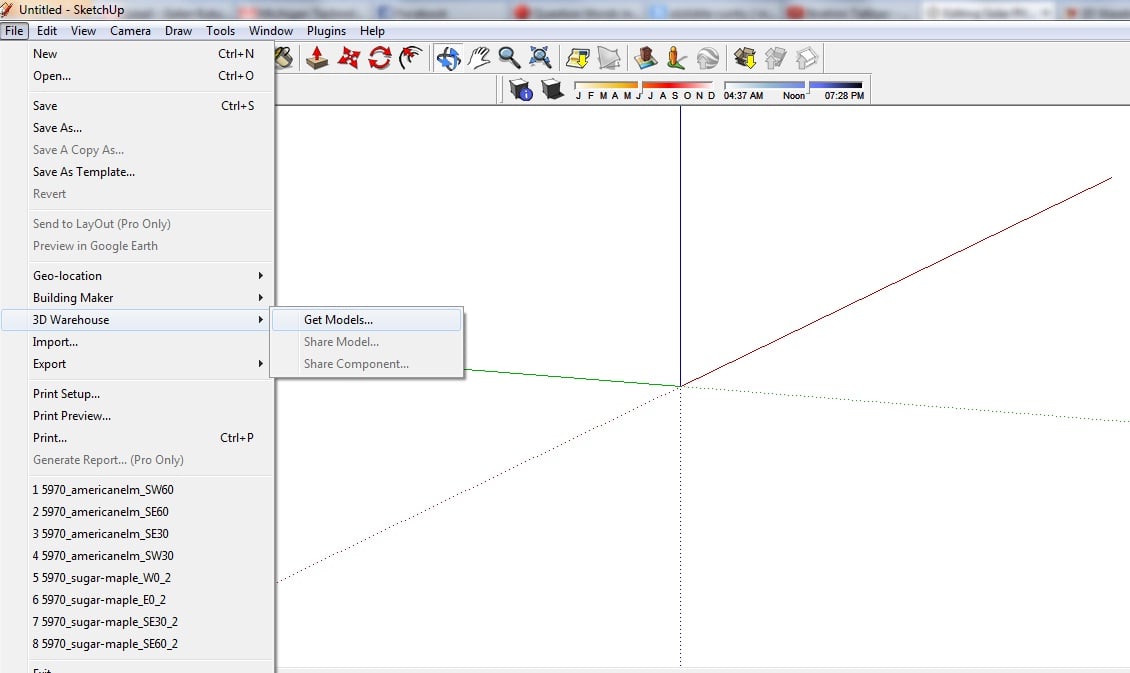The width and height of the screenshot is (1130, 673).
Task: Open Shadow Settings from the toolbar
Action: (x=521, y=91)
